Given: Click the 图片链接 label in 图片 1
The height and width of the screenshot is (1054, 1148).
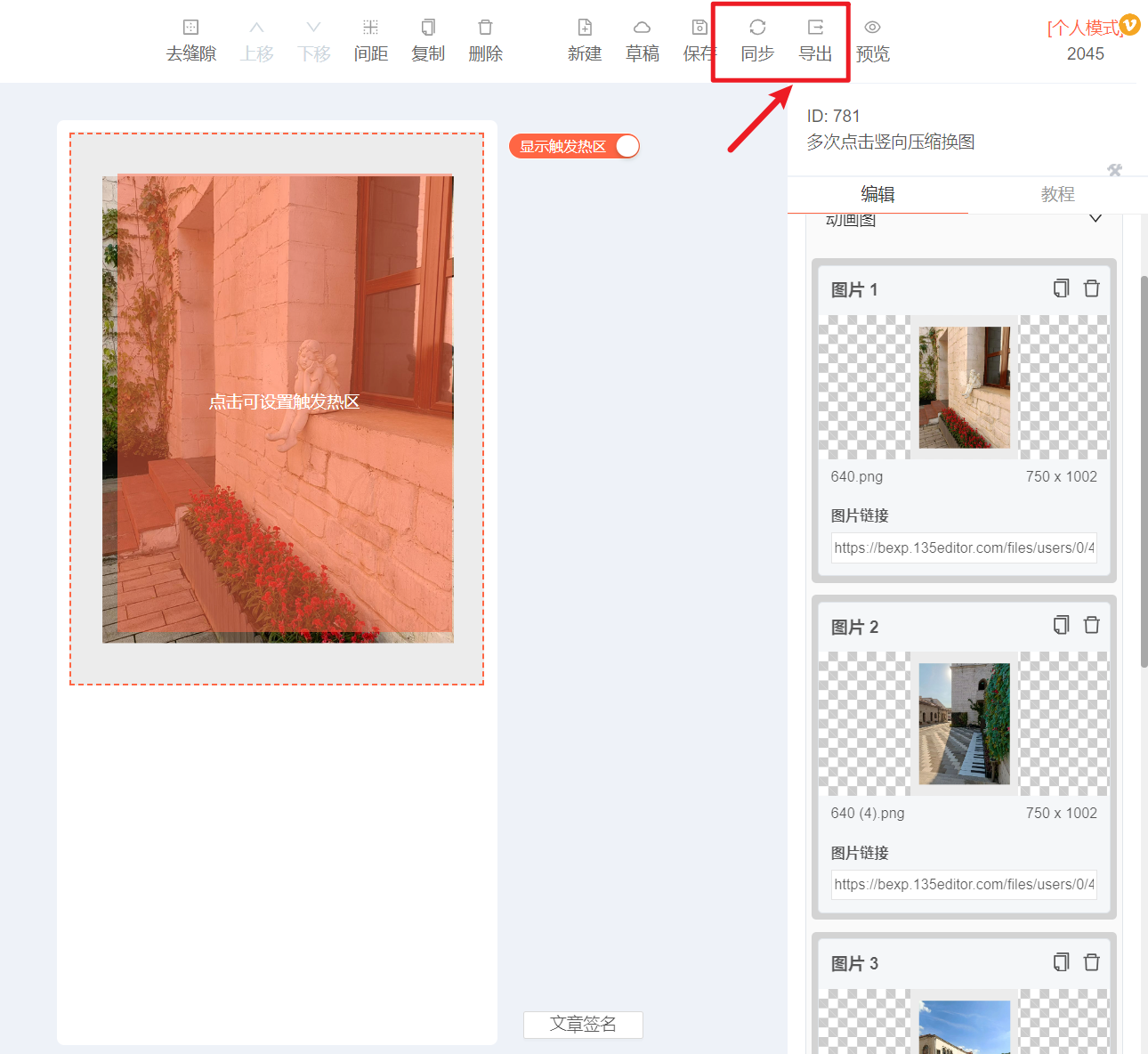Looking at the screenshot, I should click(x=860, y=515).
